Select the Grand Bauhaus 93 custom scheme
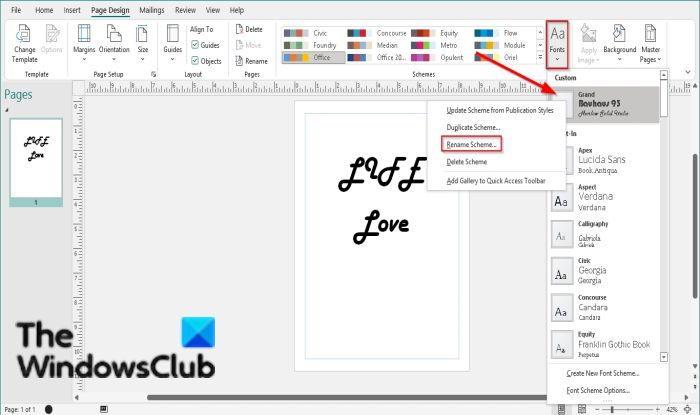The height and width of the screenshot is (415, 700). (x=604, y=105)
